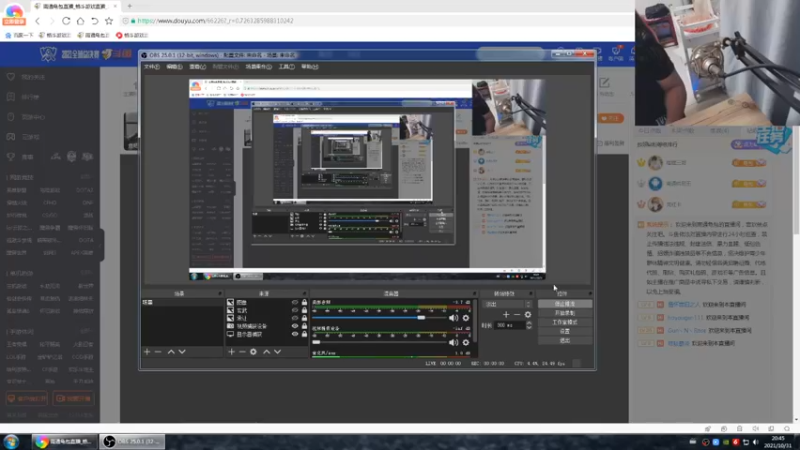Open the 百度一下 bookmark

(19, 35)
